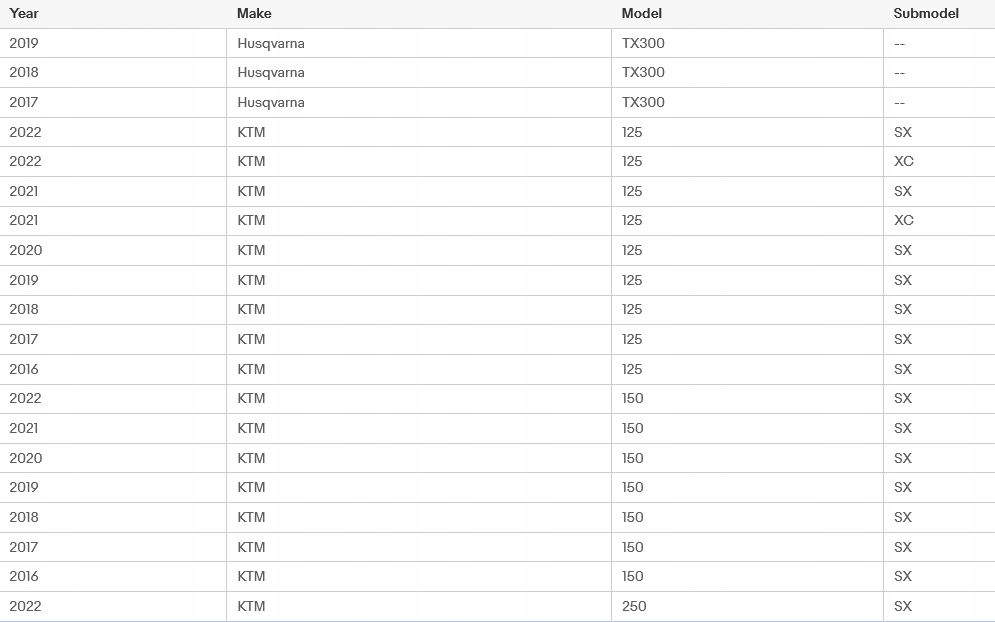Screen dimensions: 995x622
Task: Select XC submodel of the 2021 KTM 125
Action: (x=903, y=220)
